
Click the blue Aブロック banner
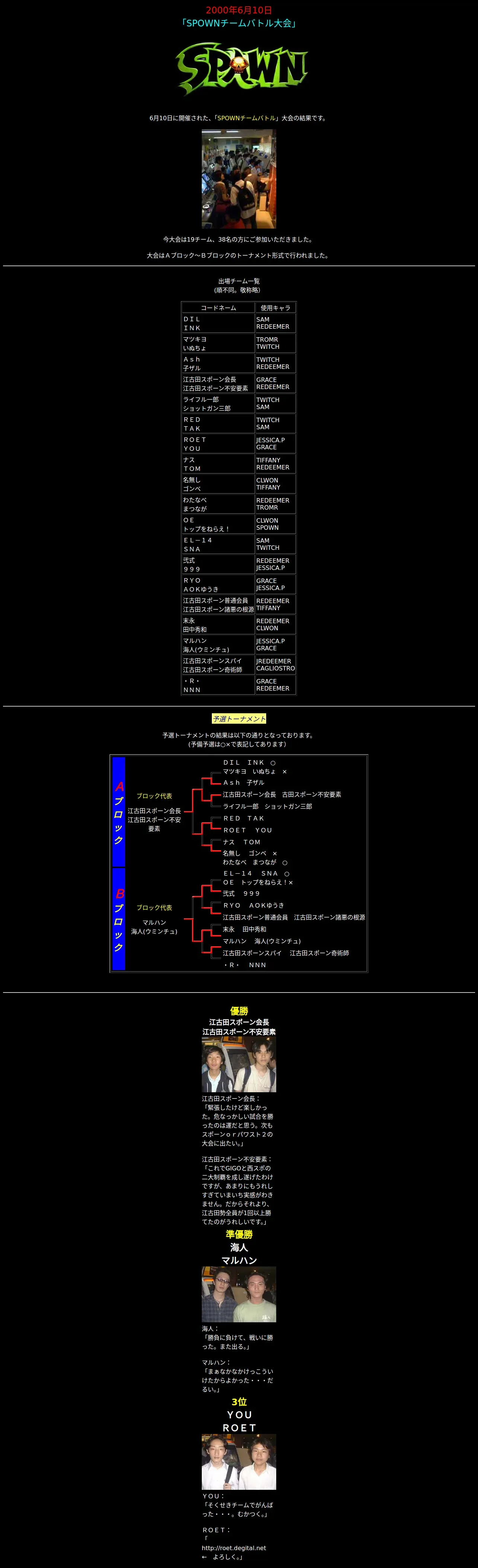tap(119, 812)
